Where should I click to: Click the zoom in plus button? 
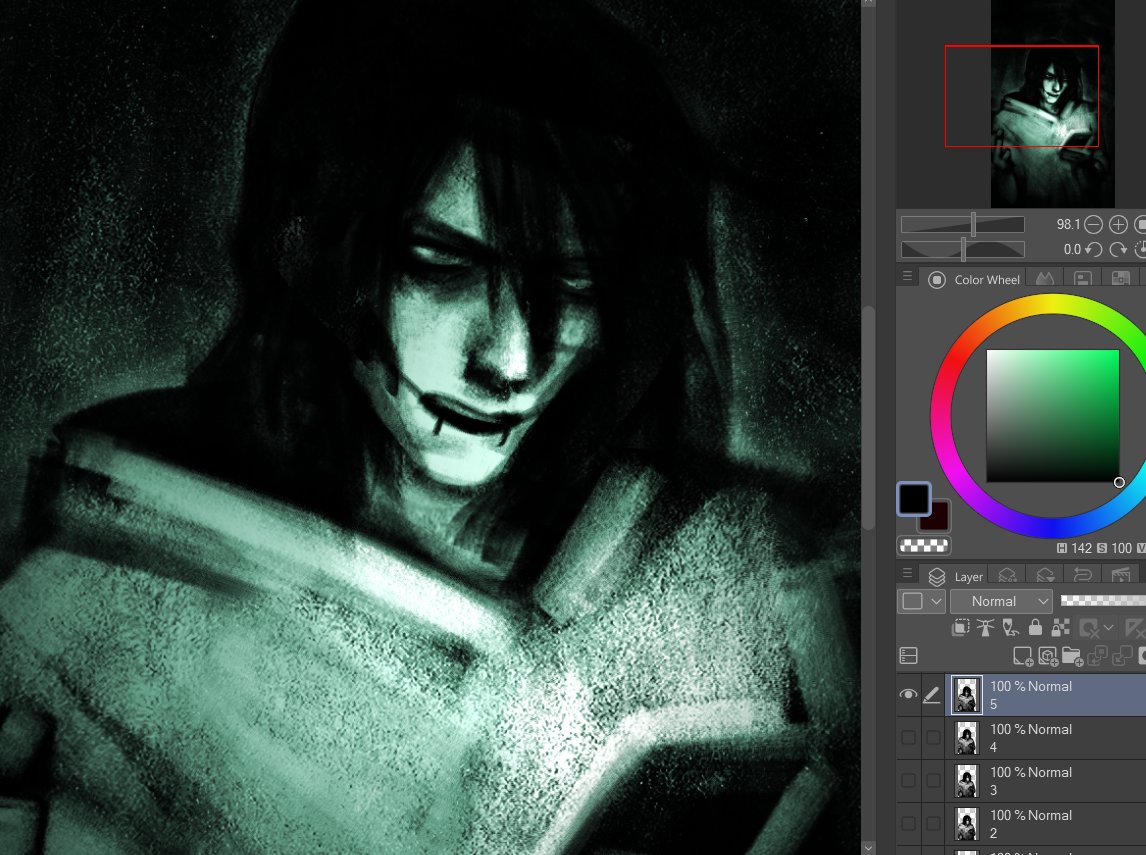(x=1118, y=224)
